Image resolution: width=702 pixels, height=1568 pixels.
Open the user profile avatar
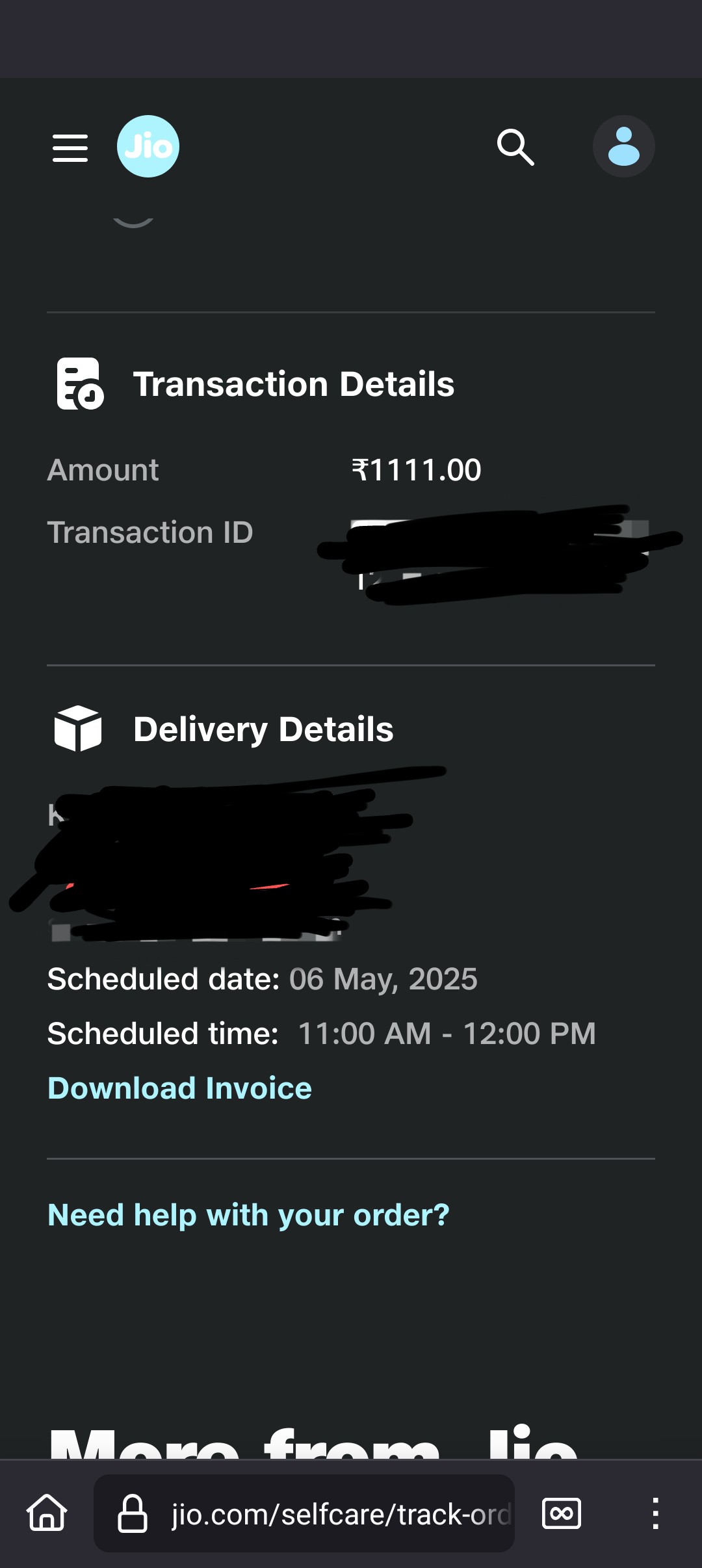(x=623, y=146)
